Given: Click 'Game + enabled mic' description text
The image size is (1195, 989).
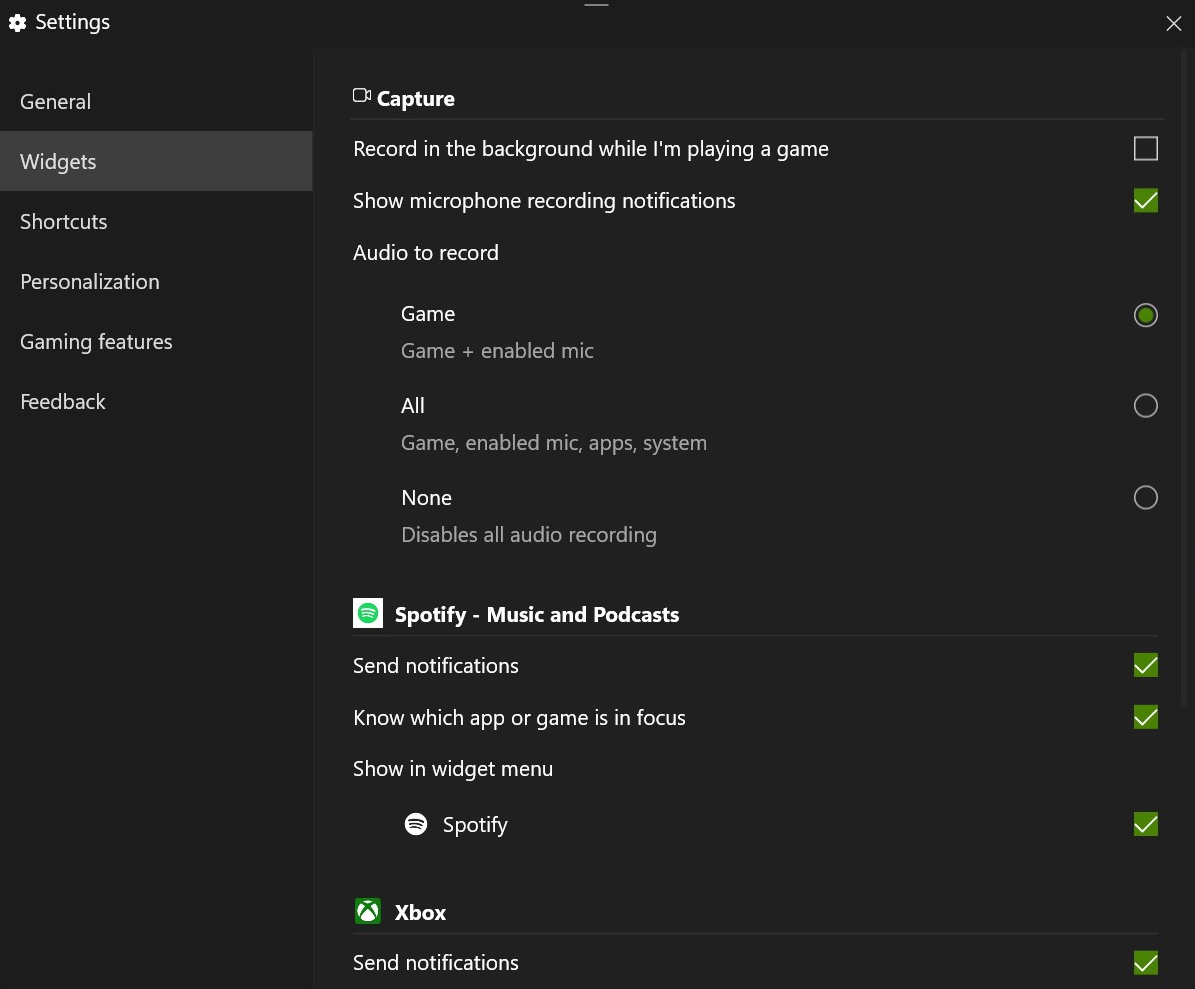Looking at the screenshot, I should click(497, 351).
